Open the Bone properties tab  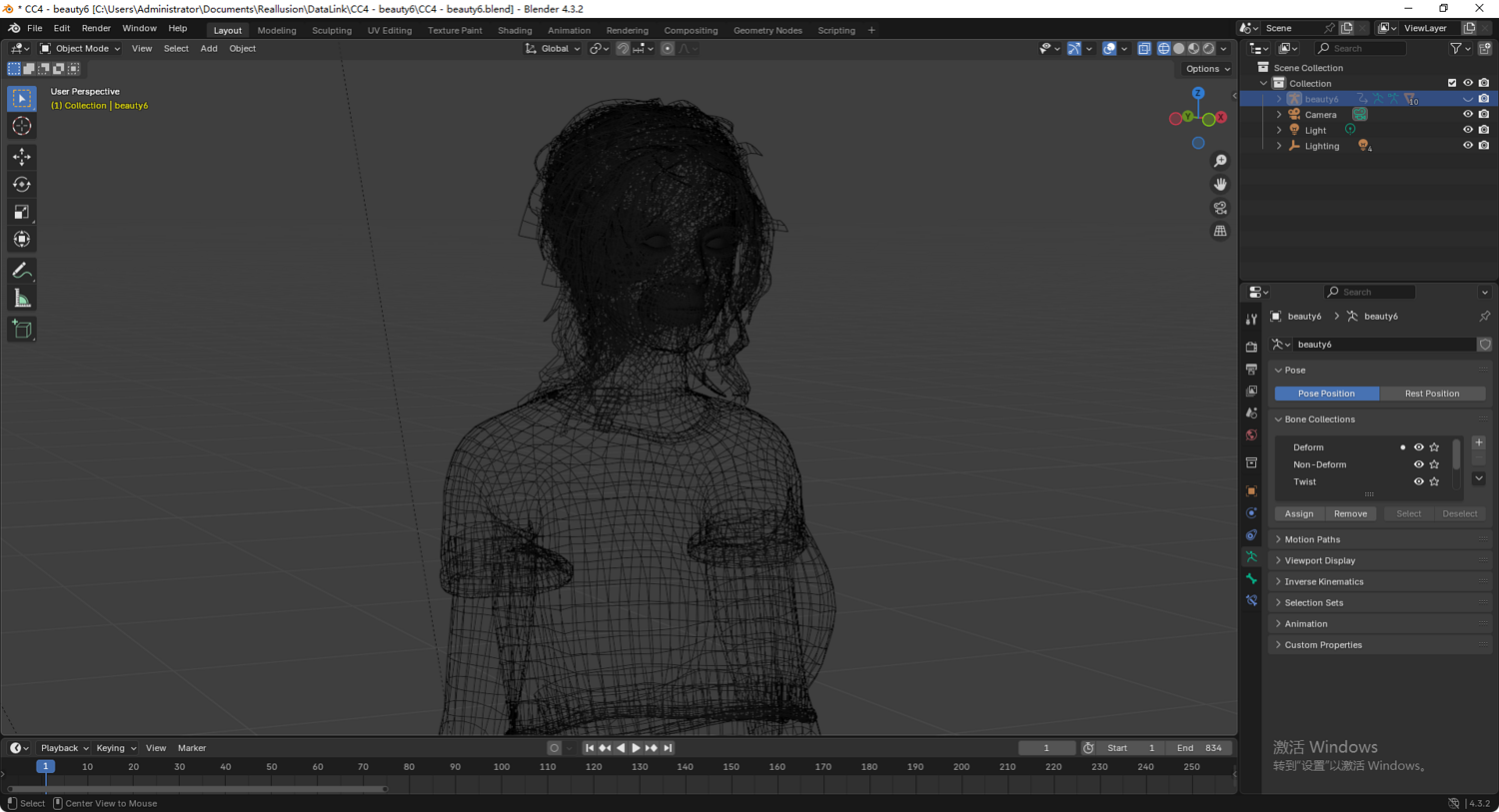coord(1251,579)
